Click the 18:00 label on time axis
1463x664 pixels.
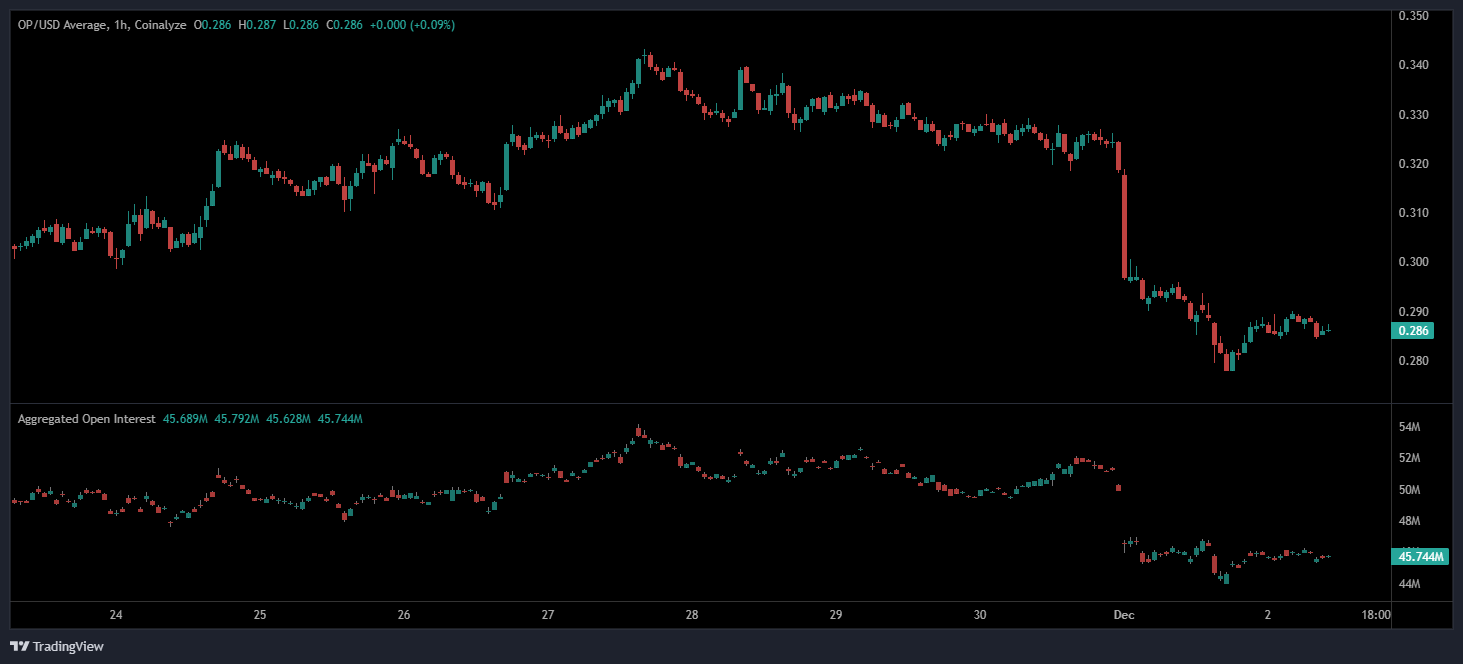[x=1376, y=615]
